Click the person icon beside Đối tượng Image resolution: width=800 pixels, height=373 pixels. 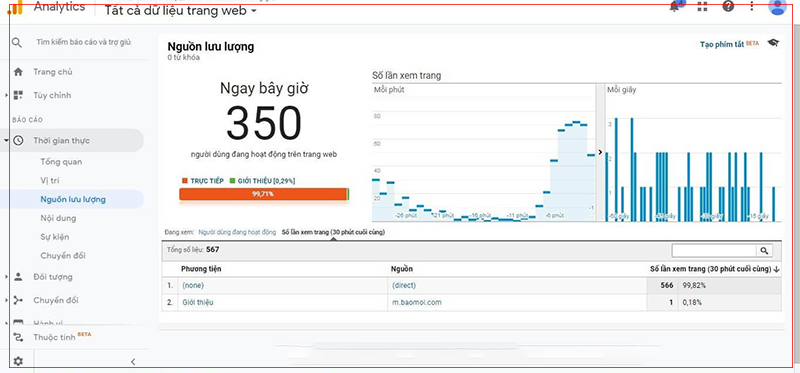18,277
